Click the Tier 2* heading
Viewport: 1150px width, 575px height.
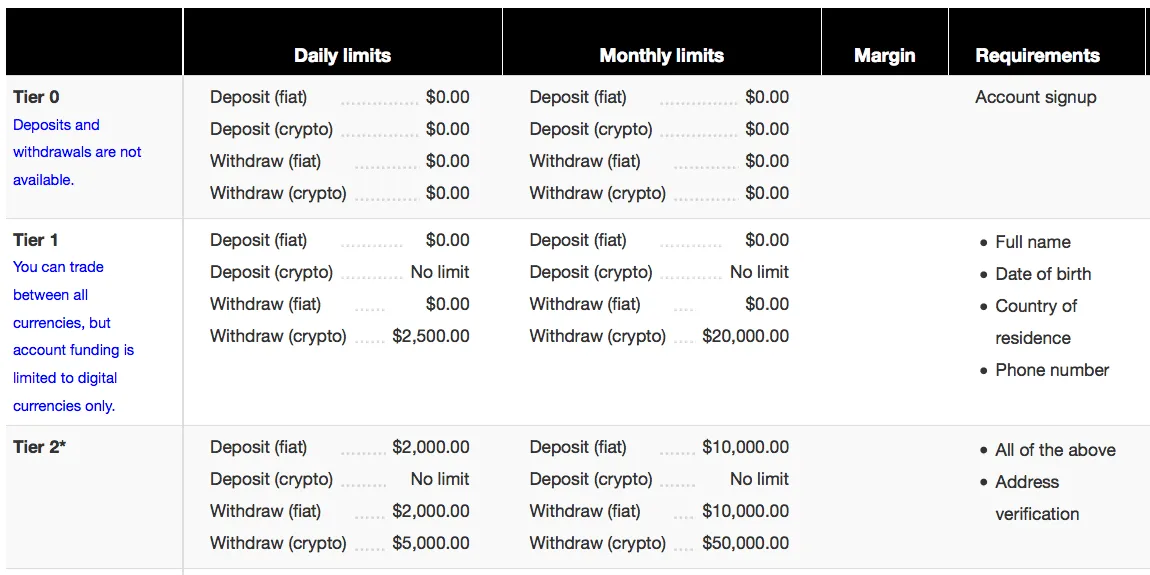point(40,447)
